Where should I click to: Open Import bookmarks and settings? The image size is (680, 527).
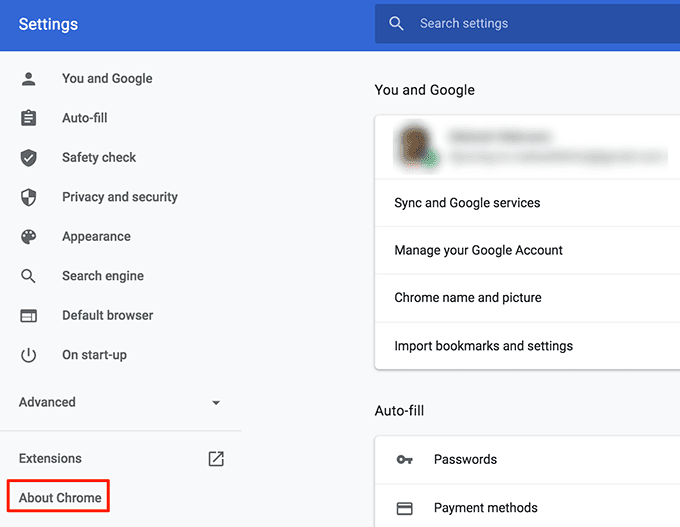pos(483,346)
